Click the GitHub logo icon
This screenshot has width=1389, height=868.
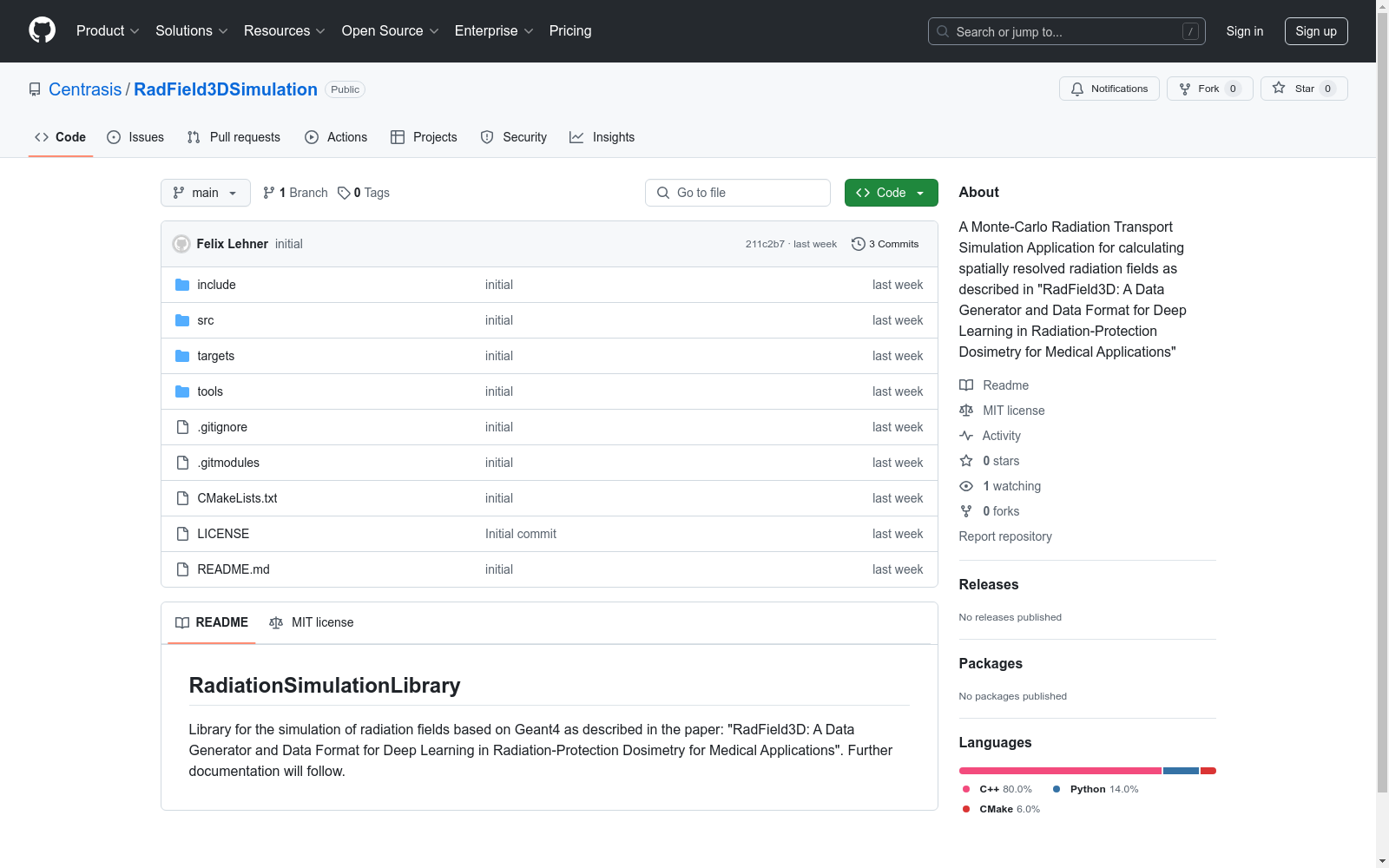pos(42,30)
